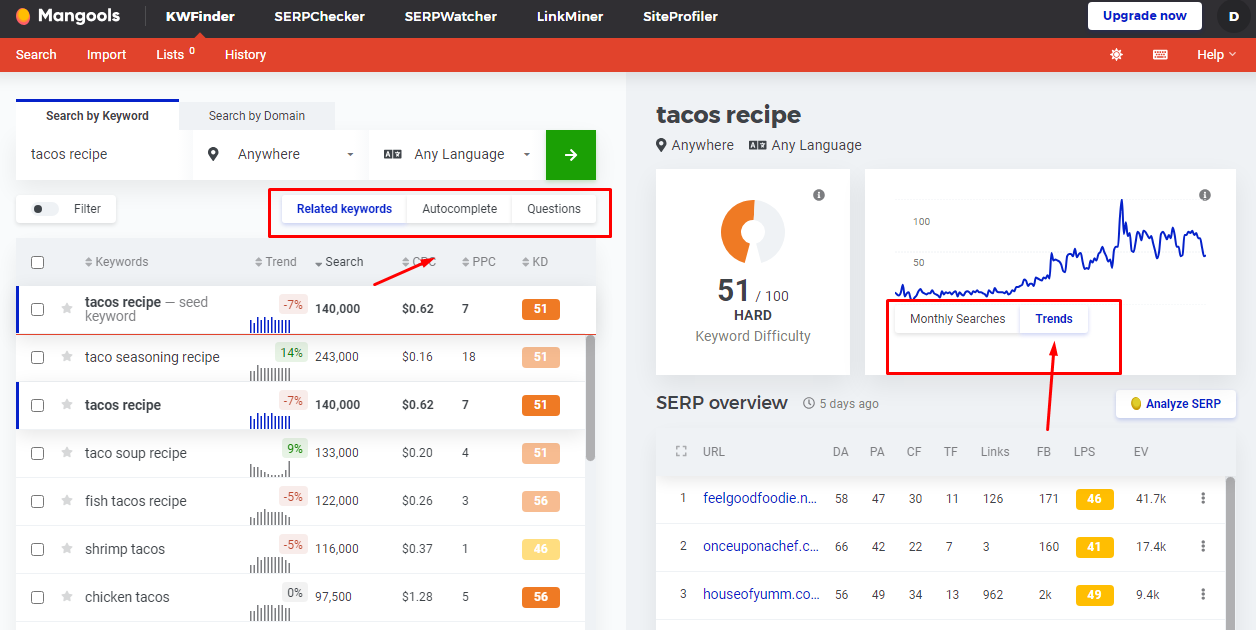Click the Mangools logo
This screenshot has width=1256, height=630.
click(x=69, y=16)
